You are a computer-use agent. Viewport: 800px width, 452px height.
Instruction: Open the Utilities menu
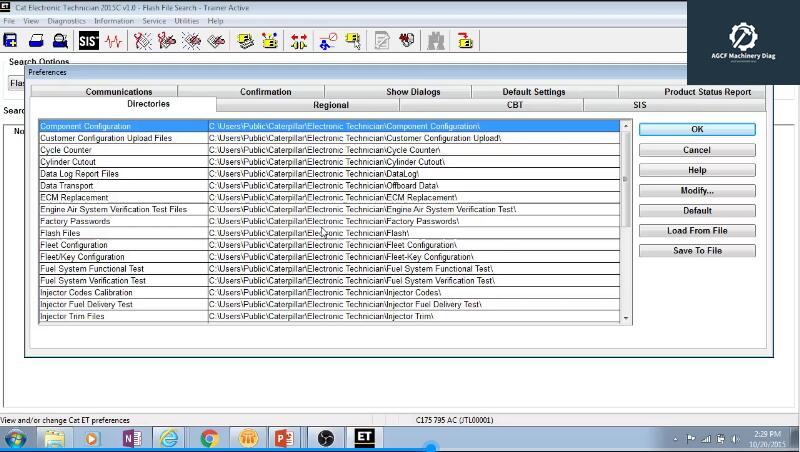pos(186,21)
